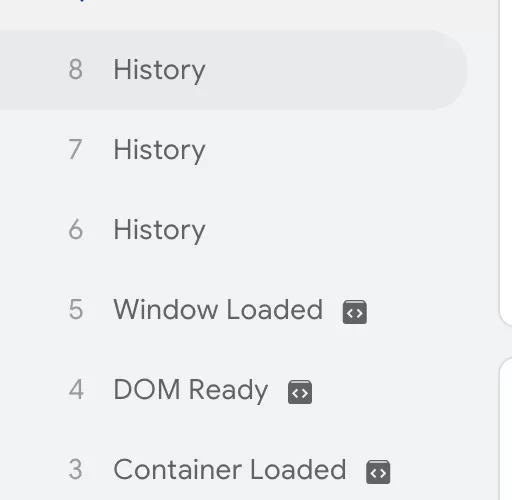This screenshot has height=500, width=512.
Task: Click the number 5 before Window Loaded
Action: pos(76,310)
